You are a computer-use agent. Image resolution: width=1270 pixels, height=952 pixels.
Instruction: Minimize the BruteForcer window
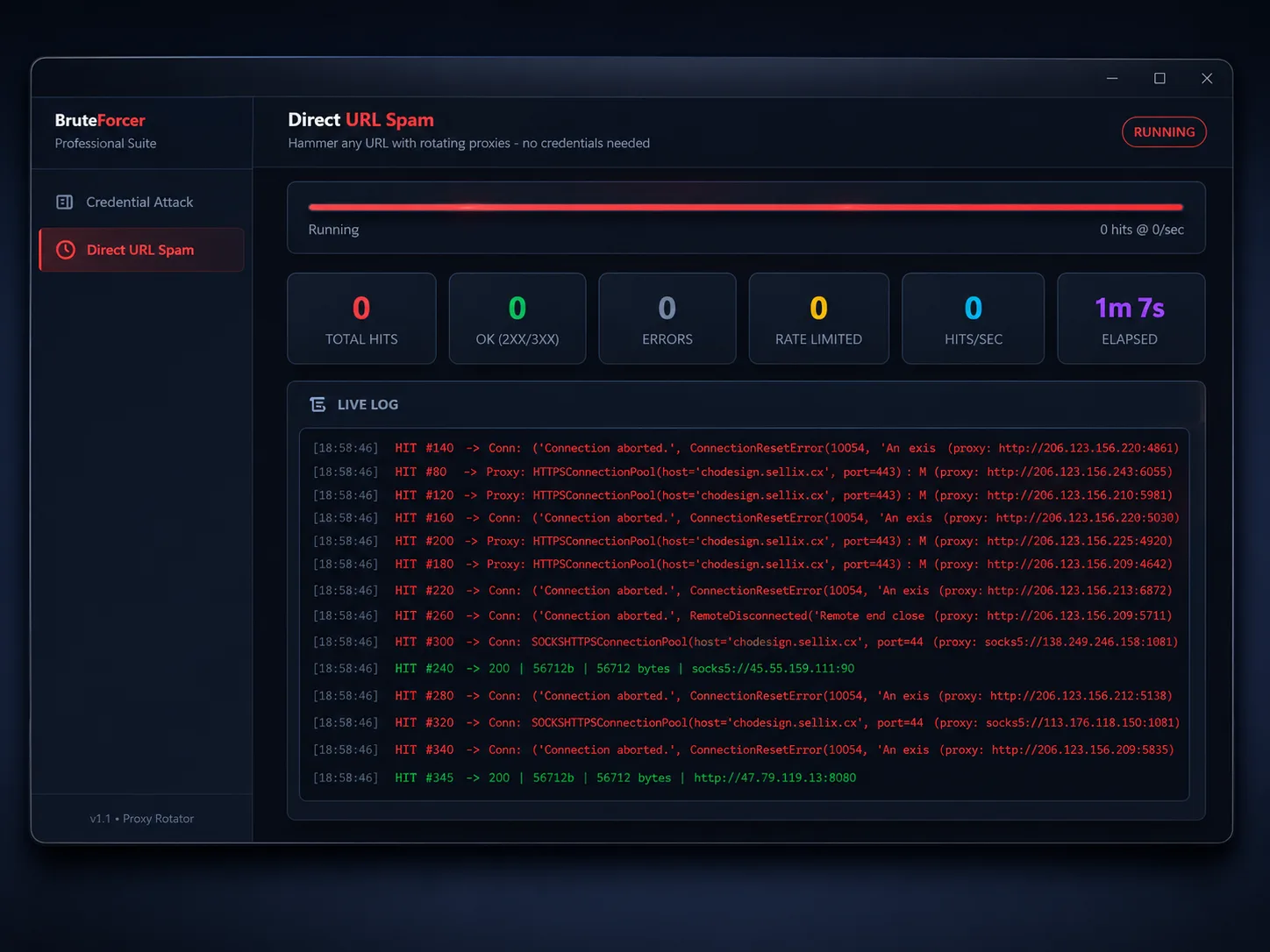tap(1112, 78)
